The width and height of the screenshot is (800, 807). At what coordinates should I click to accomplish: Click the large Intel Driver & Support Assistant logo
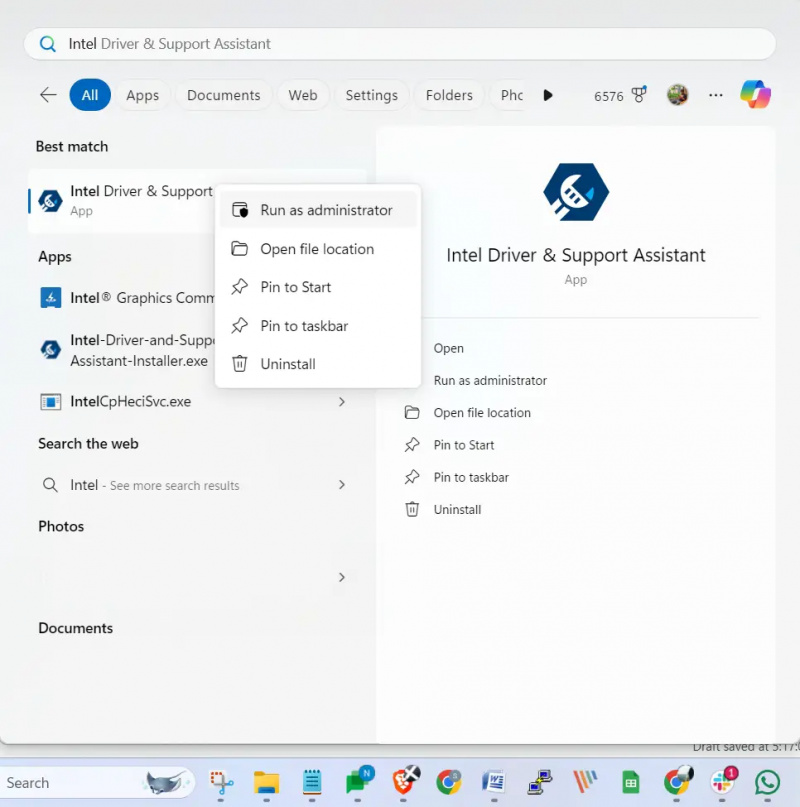click(576, 192)
